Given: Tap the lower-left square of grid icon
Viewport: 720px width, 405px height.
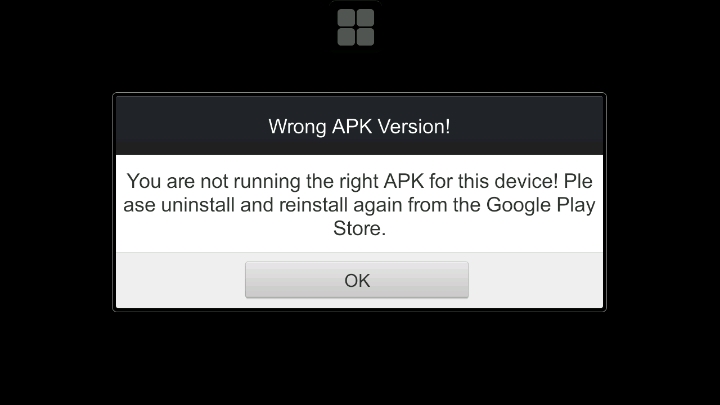Looking at the screenshot, I should pos(346,37).
